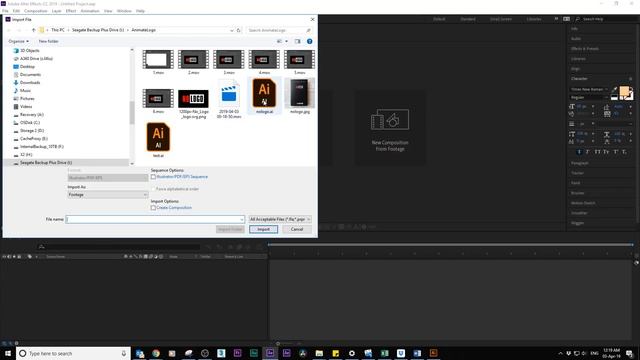
Task: Open the Regular font style dropdown
Action: tap(589, 98)
